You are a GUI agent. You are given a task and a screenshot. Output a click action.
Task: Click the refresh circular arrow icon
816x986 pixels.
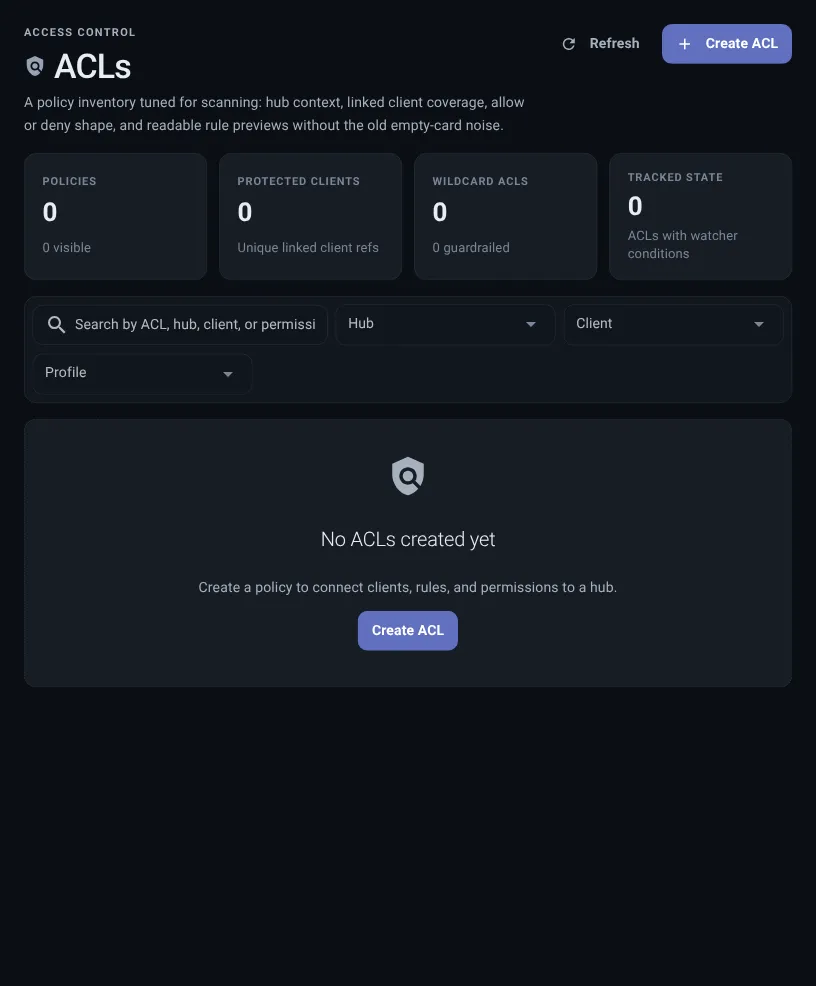click(568, 43)
